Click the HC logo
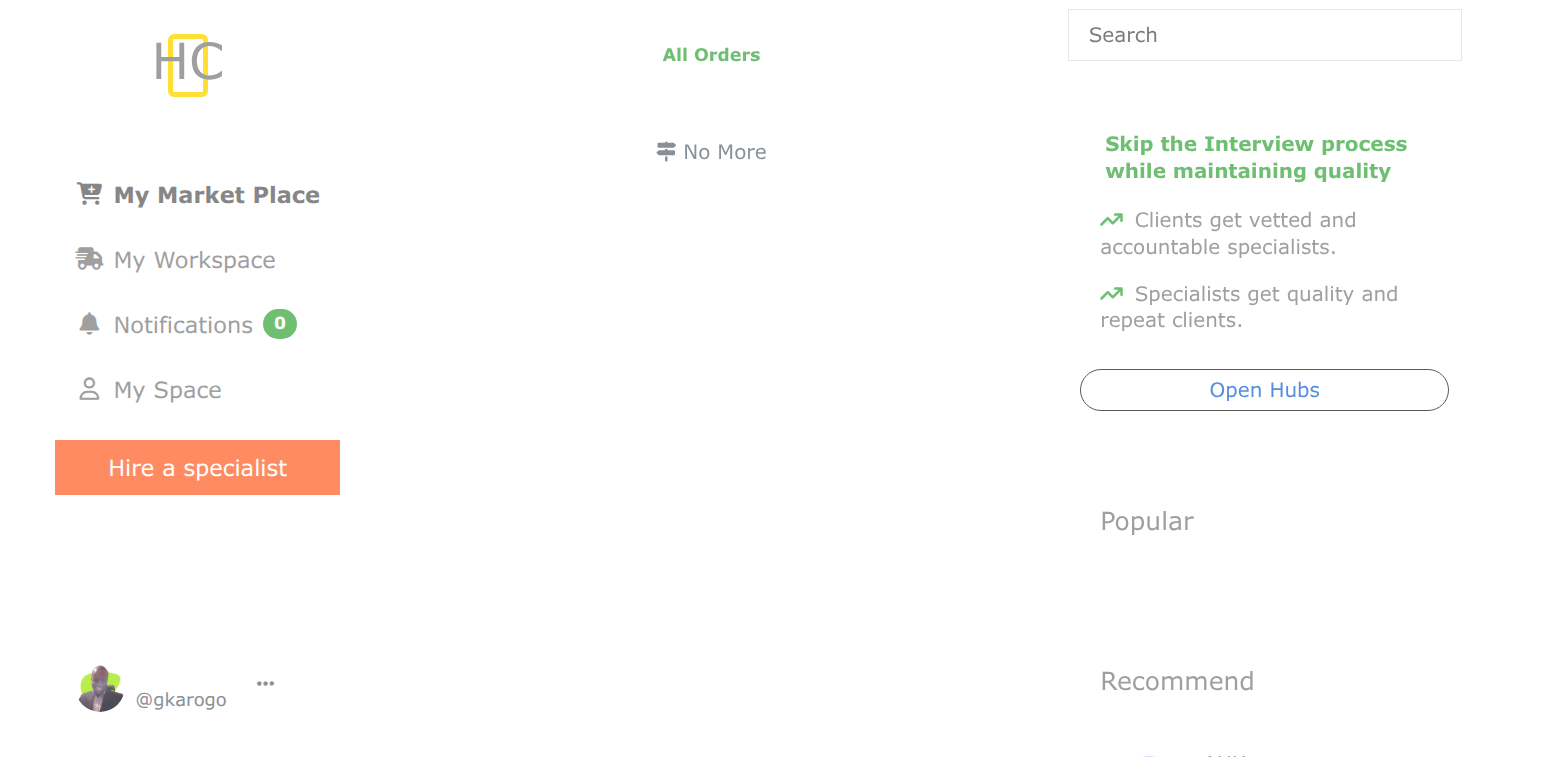 click(x=188, y=64)
